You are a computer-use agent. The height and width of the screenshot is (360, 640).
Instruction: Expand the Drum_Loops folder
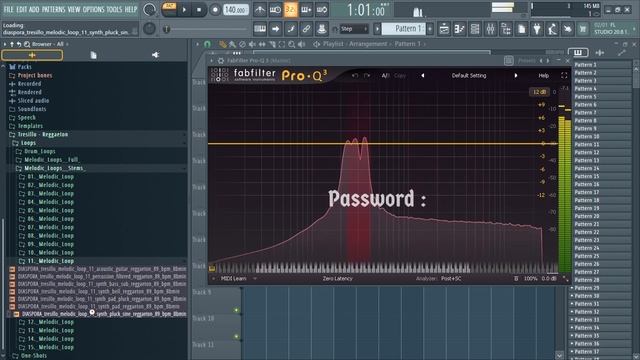[x=40, y=151]
